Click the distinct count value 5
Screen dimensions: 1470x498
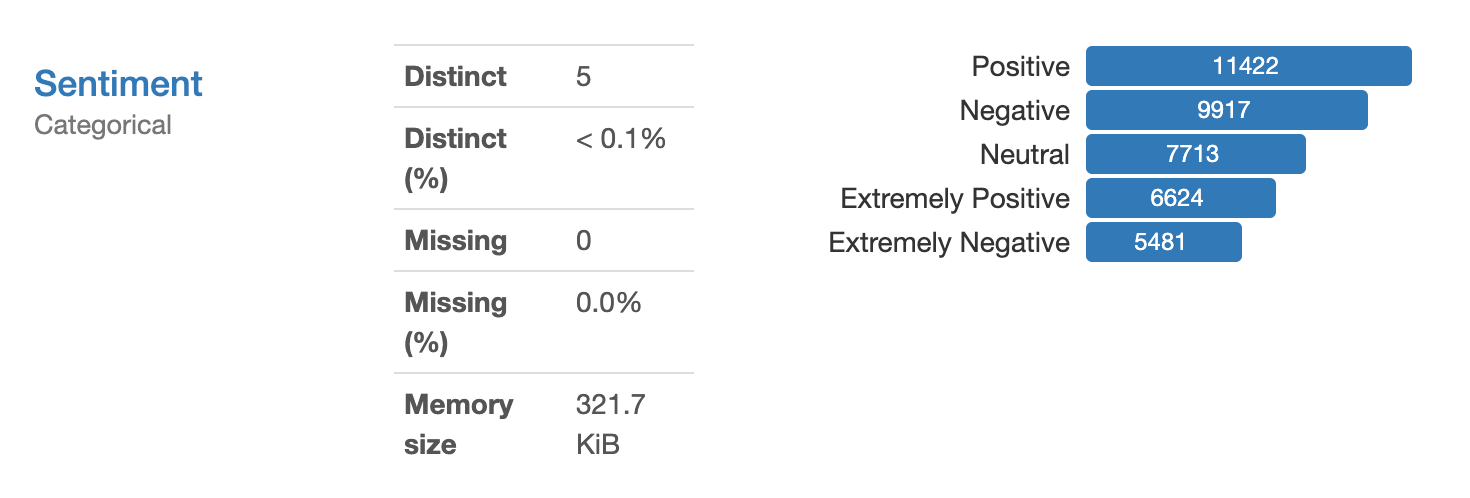583,76
